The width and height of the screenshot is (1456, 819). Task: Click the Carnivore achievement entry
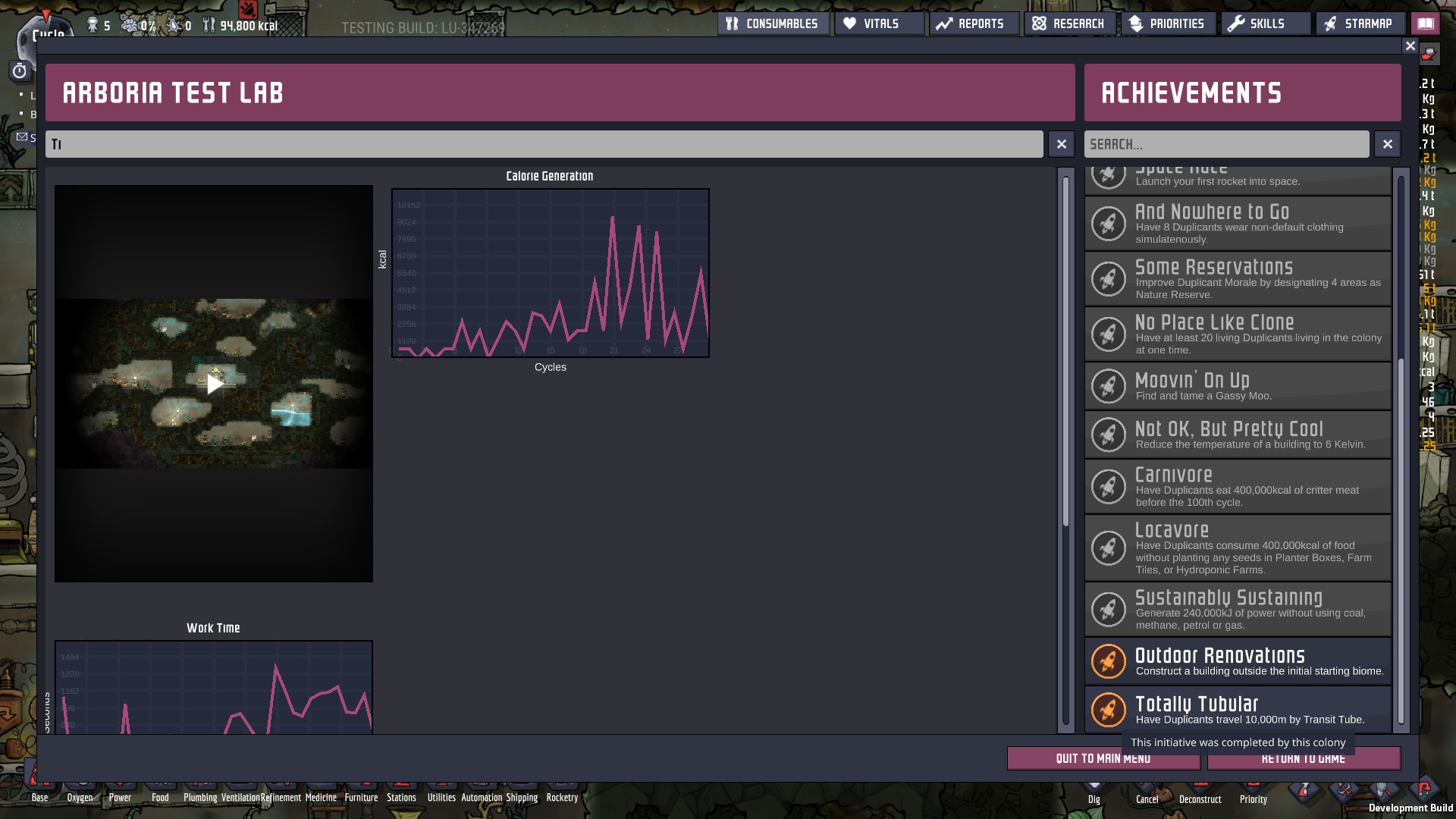click(x=1238, y=486)
